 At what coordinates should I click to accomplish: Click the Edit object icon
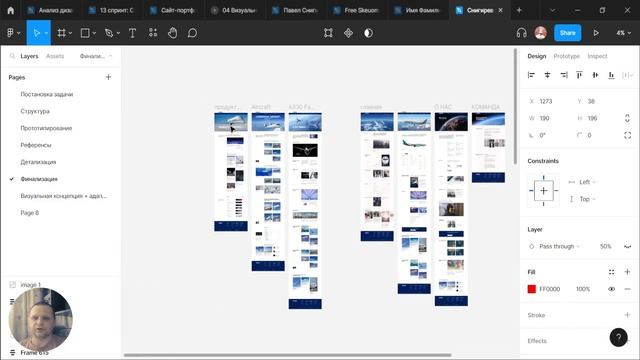pyautogui.click(x=328, y=33)
